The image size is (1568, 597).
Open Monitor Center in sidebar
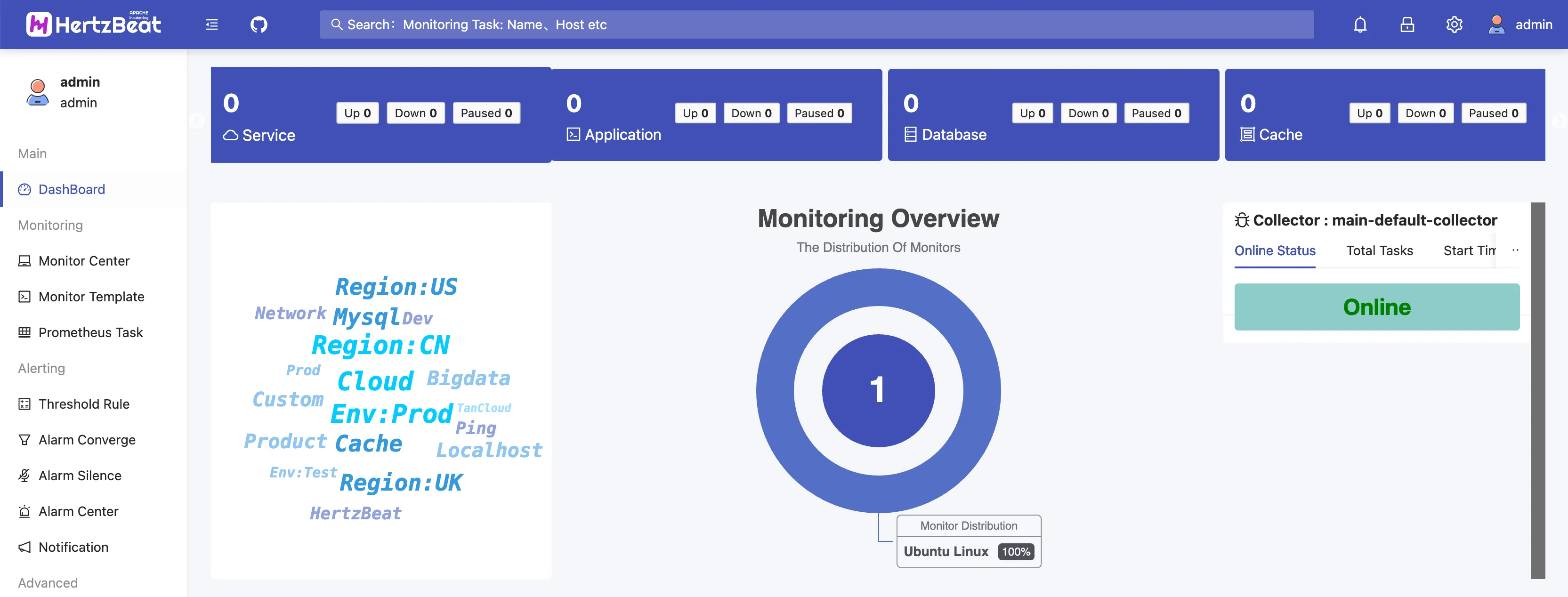click(x=84, y=261)
